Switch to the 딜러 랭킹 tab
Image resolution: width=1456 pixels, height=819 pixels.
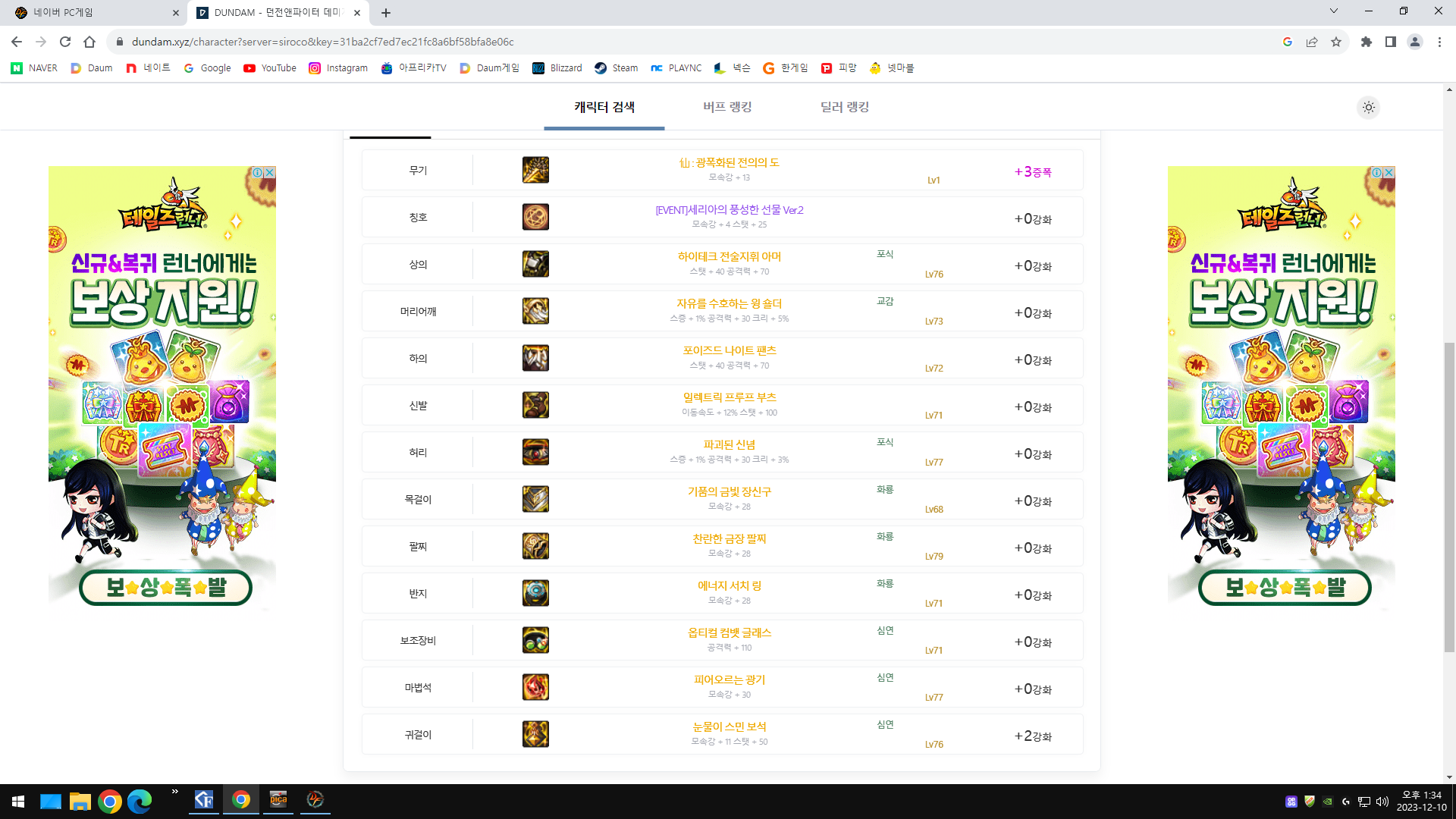(x=844, y=107)
